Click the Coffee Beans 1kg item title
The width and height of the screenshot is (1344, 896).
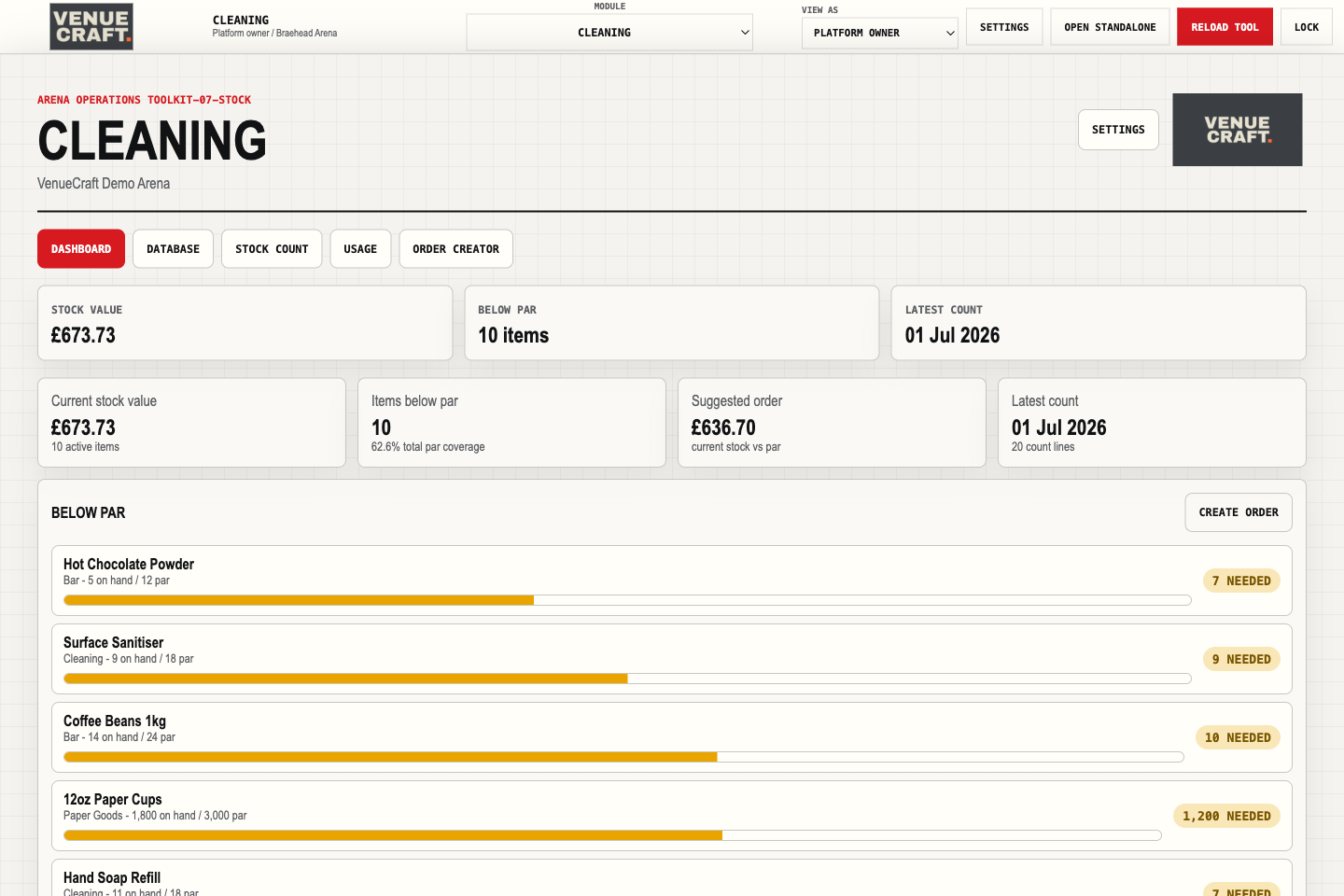coord(115,721)
